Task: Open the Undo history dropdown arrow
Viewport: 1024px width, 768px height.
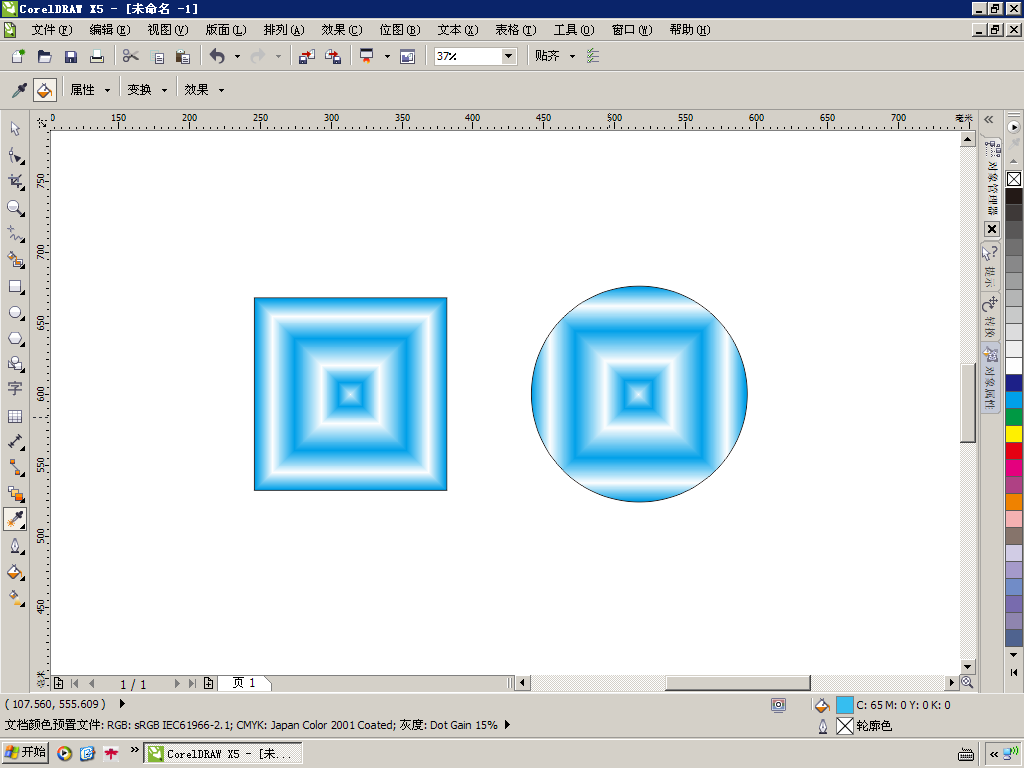Action: (x=237, y=57)
